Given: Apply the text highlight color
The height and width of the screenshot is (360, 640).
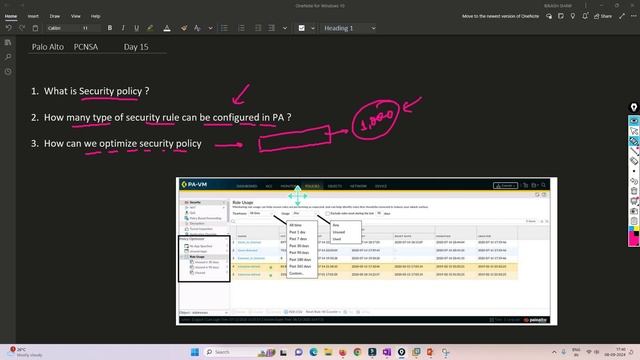Looking at the screenshot, I should click(150, 28).
